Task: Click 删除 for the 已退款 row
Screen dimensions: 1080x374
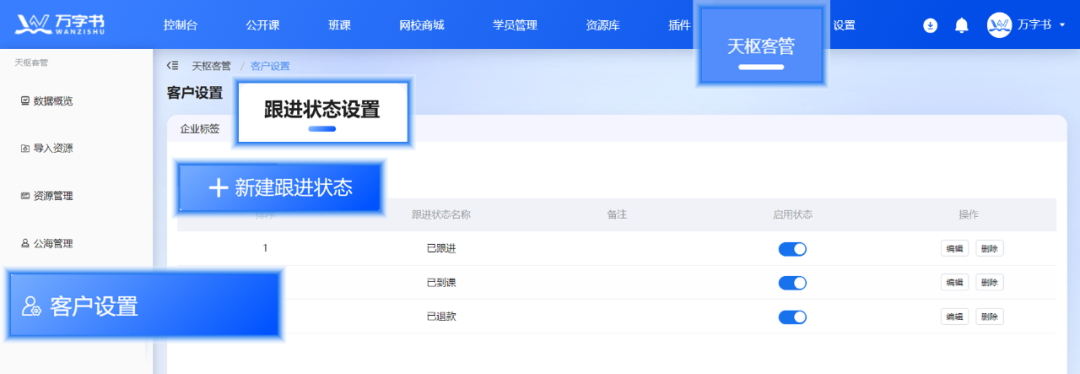Action: coord(989,317)
